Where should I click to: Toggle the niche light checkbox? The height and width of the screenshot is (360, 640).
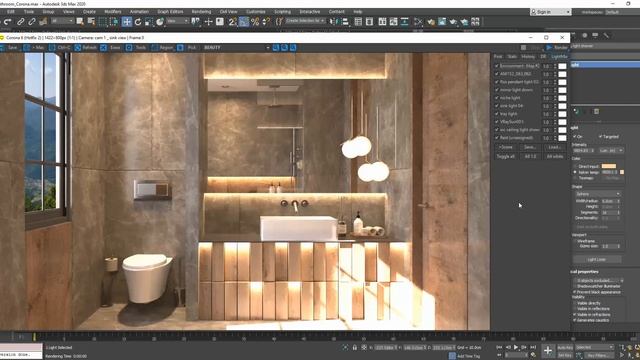(497, 98)
